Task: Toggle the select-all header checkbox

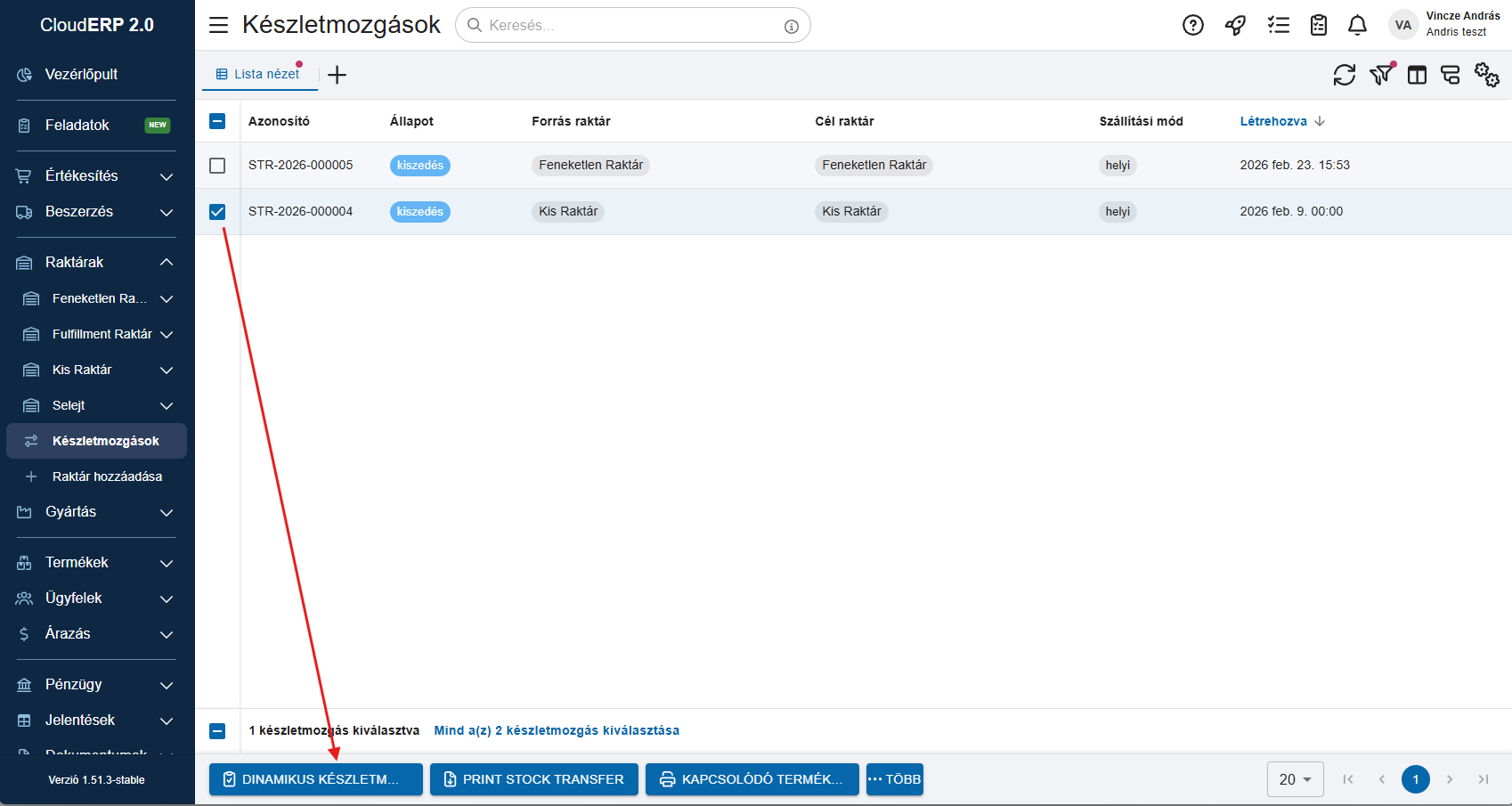Action: 217,121
